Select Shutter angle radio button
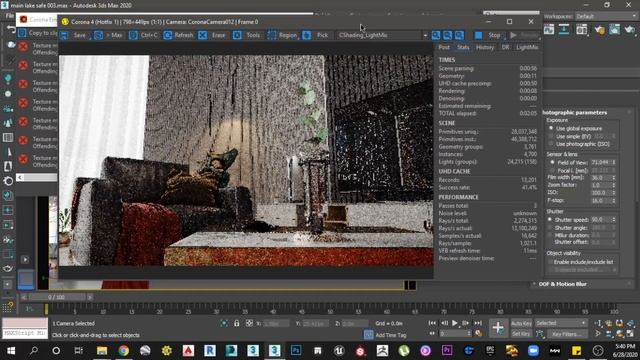This screenshot has height=360, width=640. pyautogui.click(x=550, y=228)
